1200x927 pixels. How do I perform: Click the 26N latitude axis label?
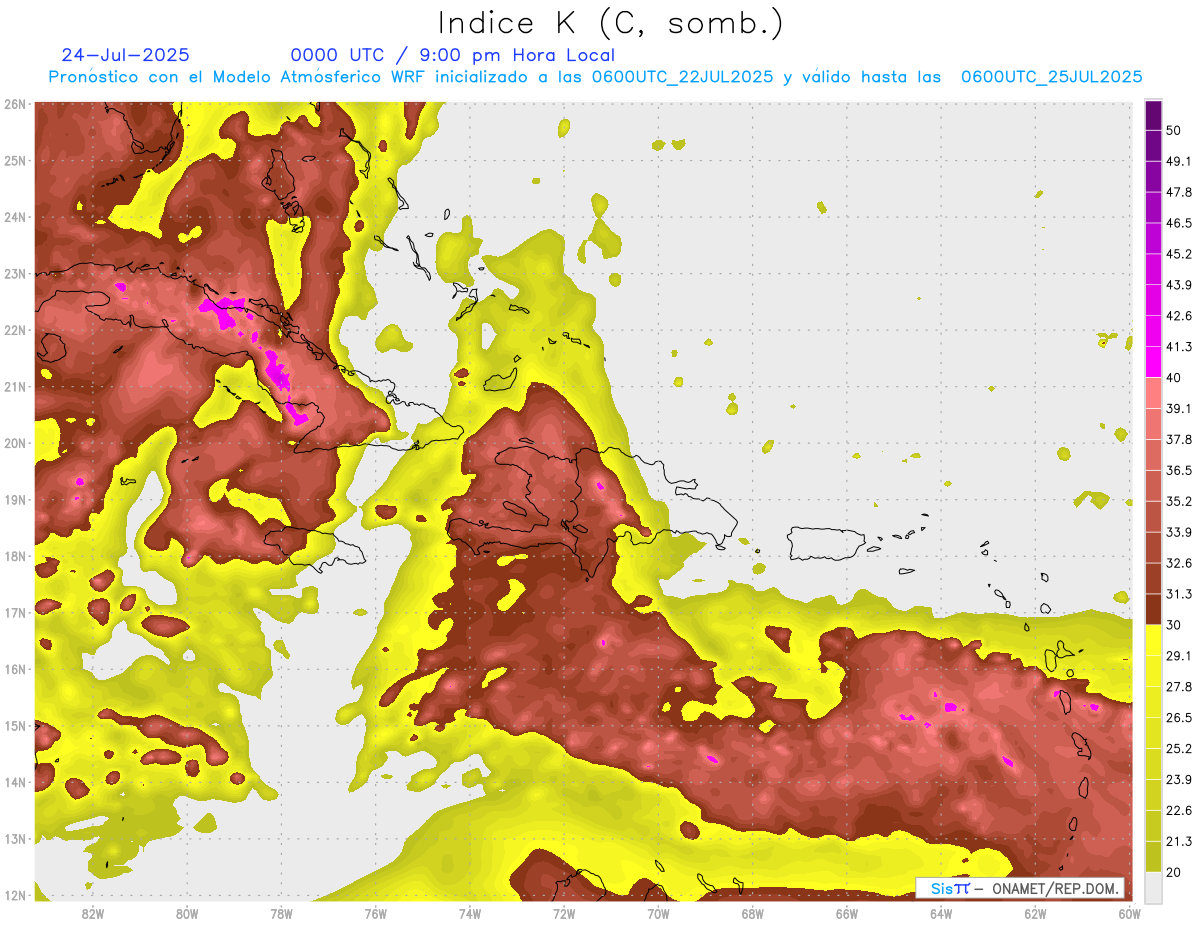click(x=14, y=104)
